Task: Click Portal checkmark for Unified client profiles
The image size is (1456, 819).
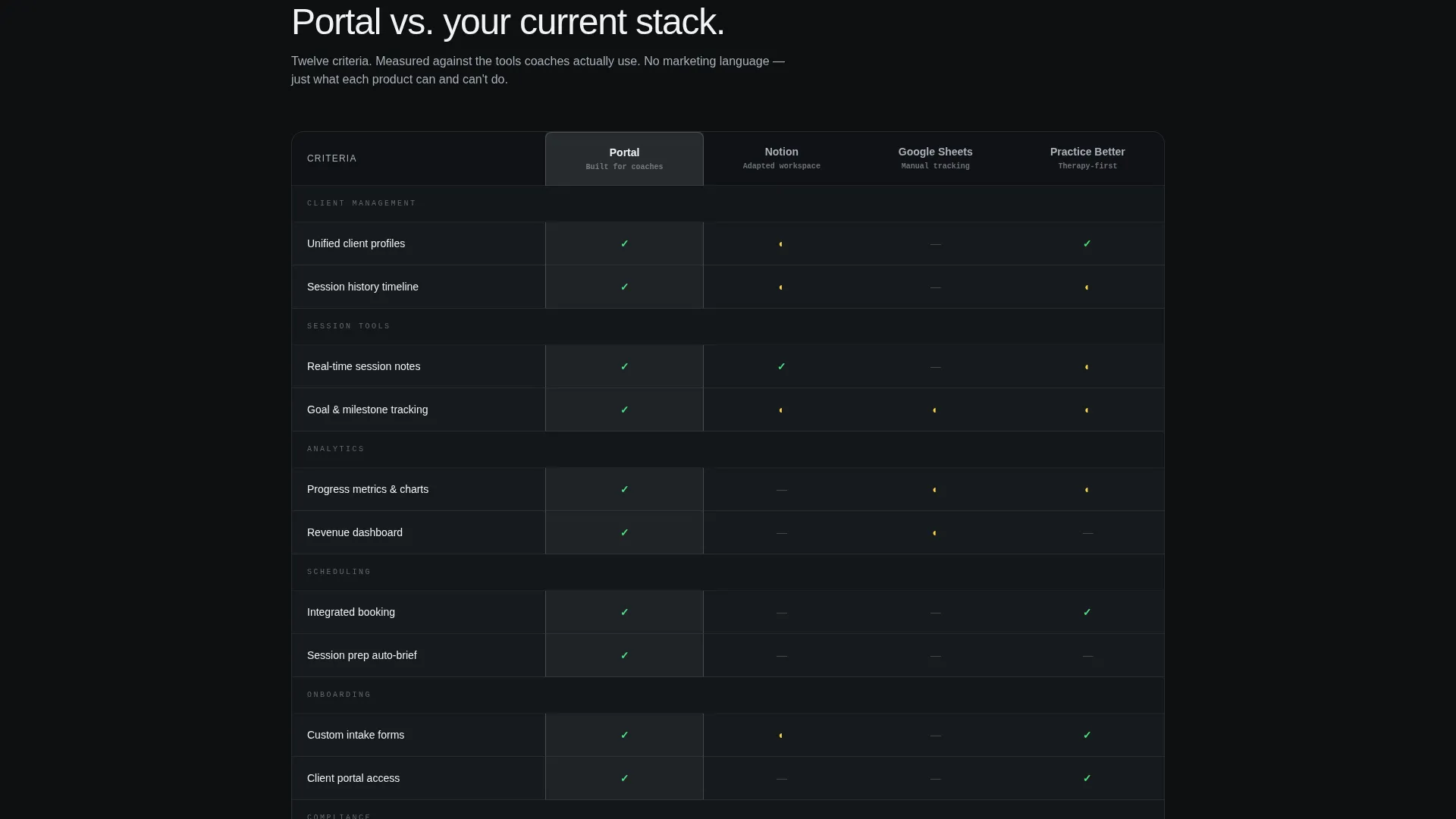Action: [x=624, y=243]
